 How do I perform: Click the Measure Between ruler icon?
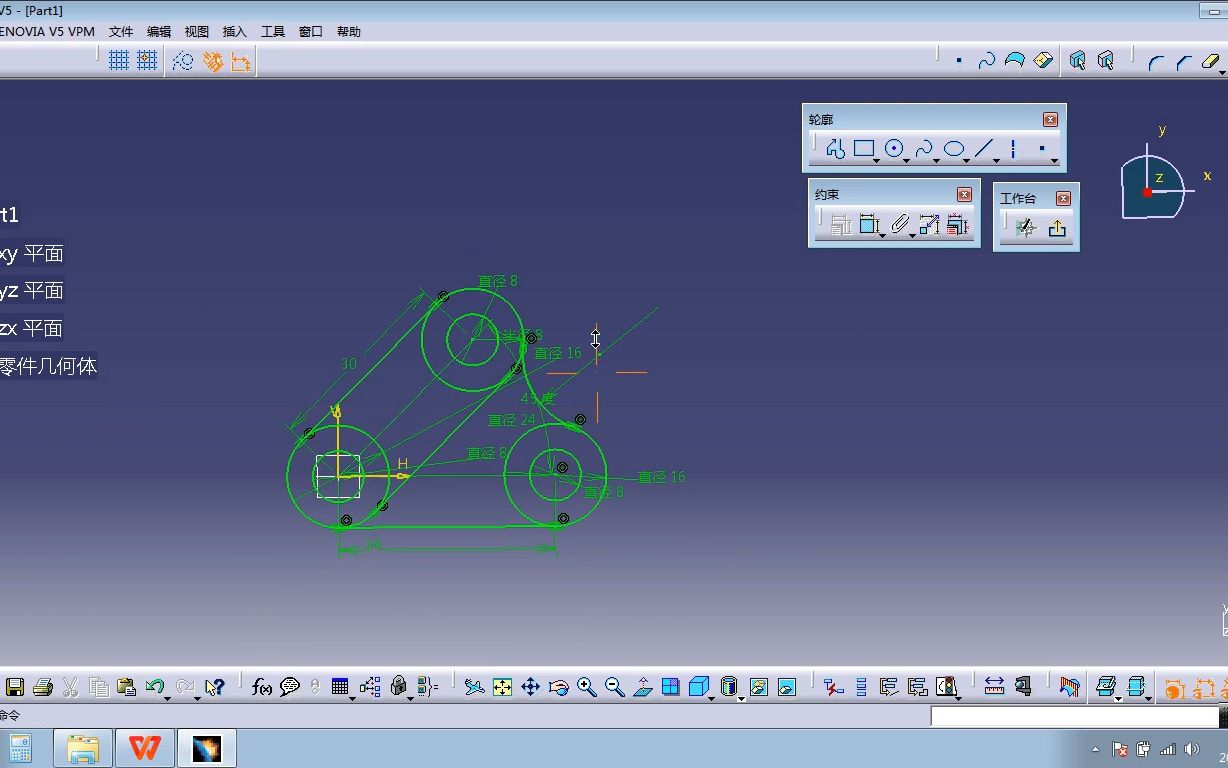point(994,687)
